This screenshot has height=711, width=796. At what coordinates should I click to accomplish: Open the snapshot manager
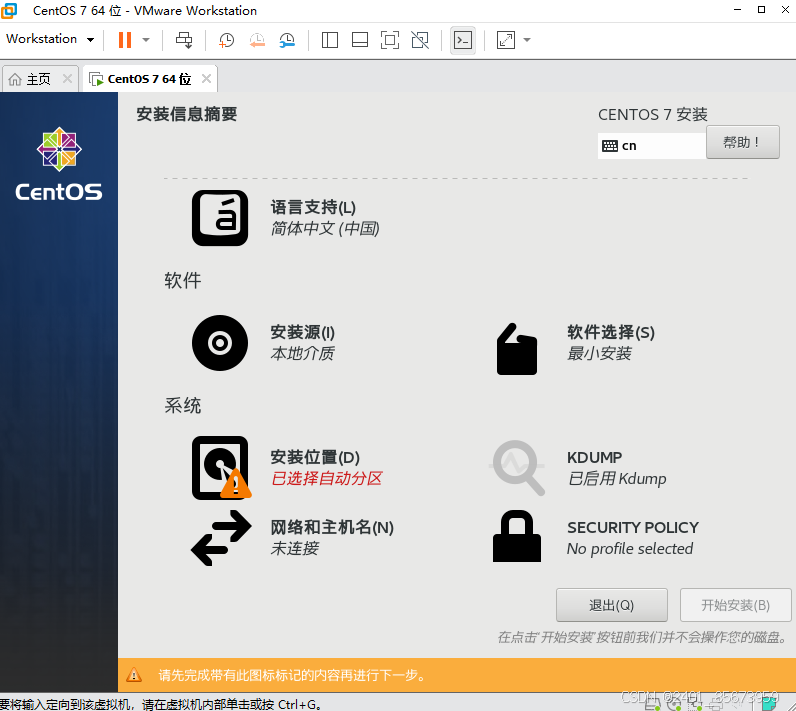click(x=287, y=40)
